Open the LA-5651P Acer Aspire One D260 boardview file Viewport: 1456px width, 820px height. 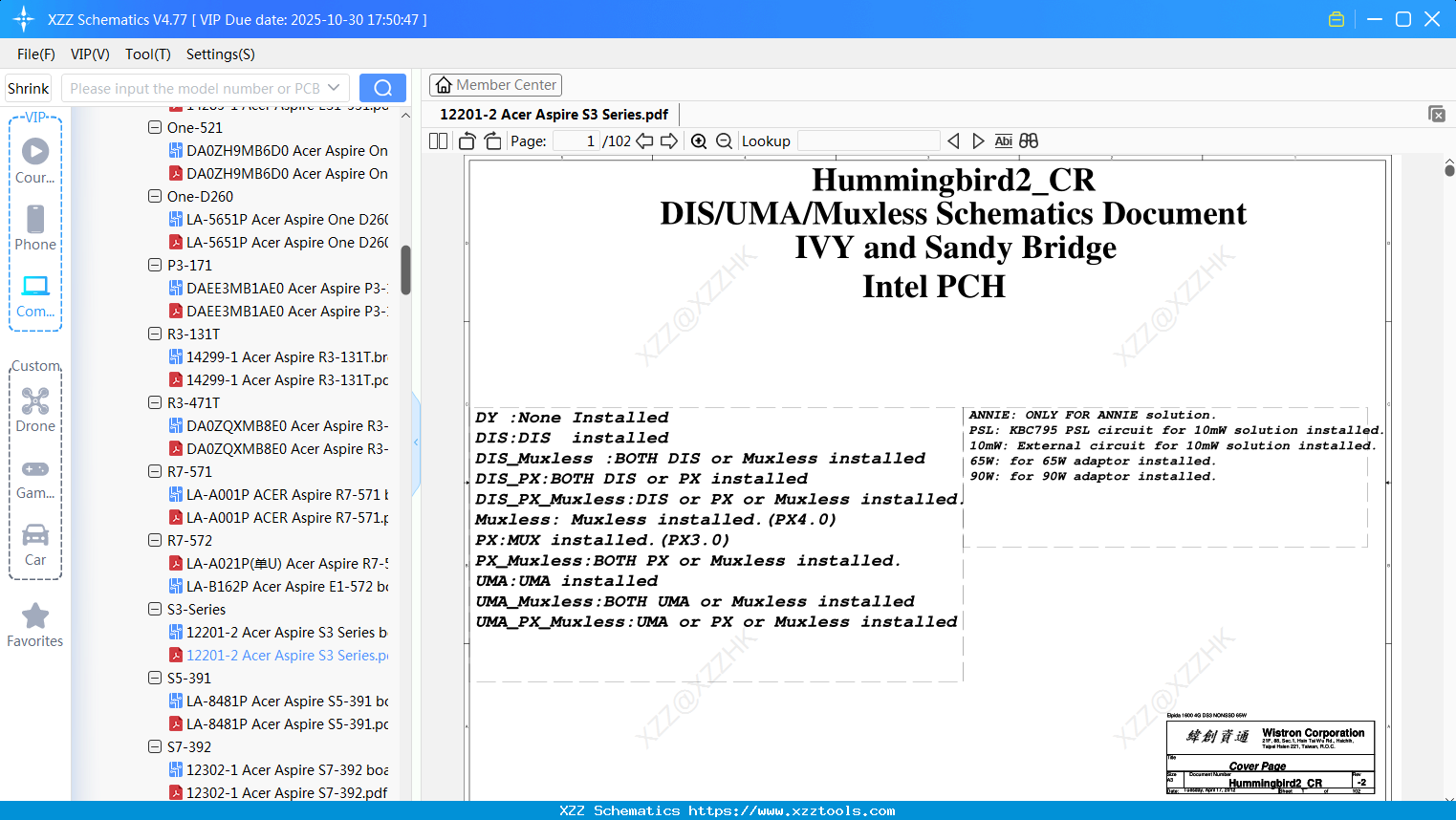[279, 219]
